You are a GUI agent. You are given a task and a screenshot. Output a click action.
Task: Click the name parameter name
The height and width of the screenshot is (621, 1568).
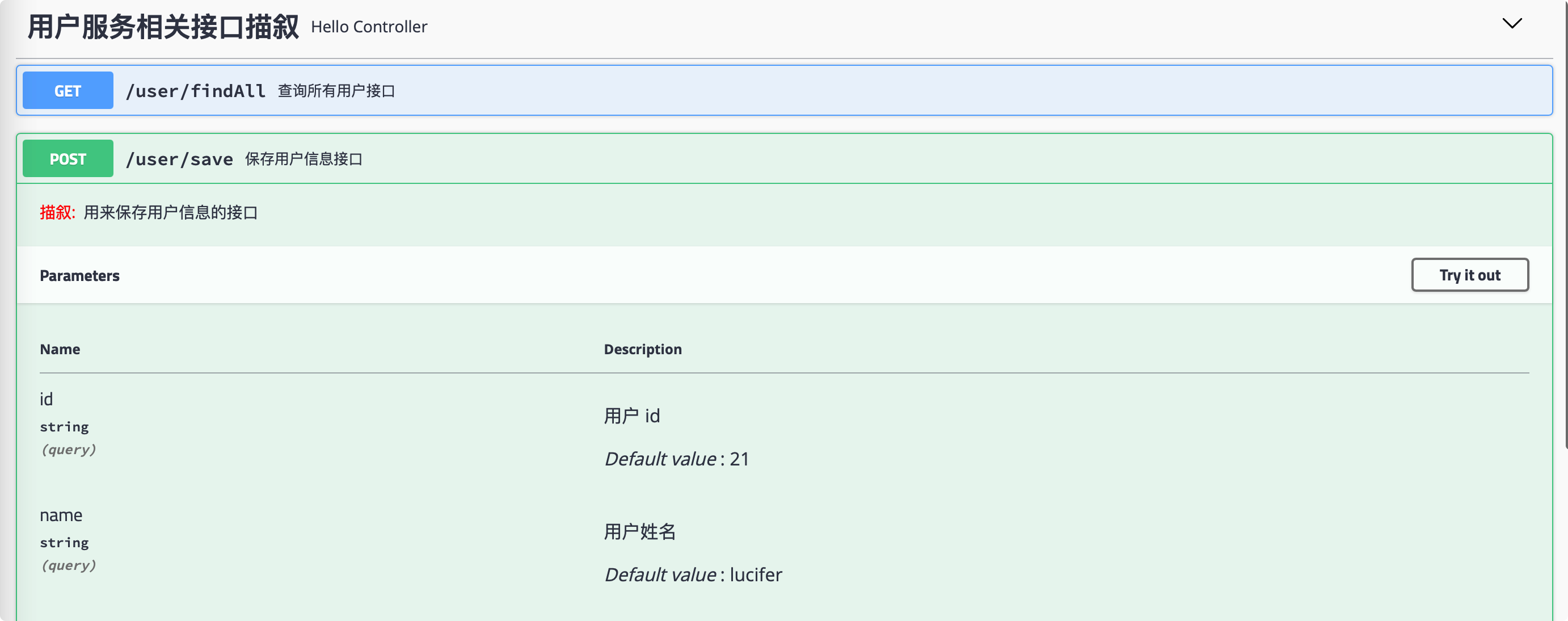pos(61,515)
